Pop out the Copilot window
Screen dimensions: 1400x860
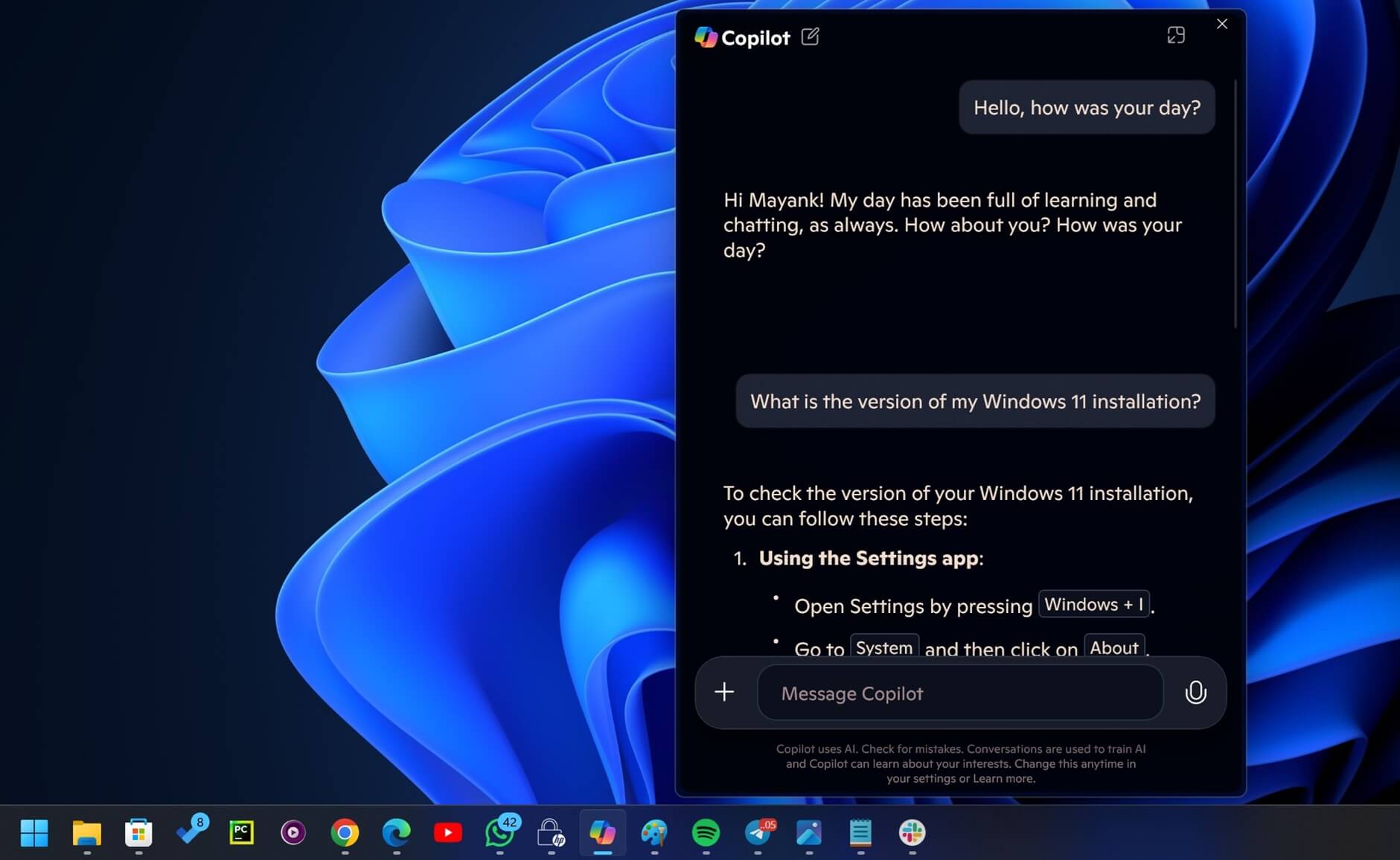(x=1176, y=34)
